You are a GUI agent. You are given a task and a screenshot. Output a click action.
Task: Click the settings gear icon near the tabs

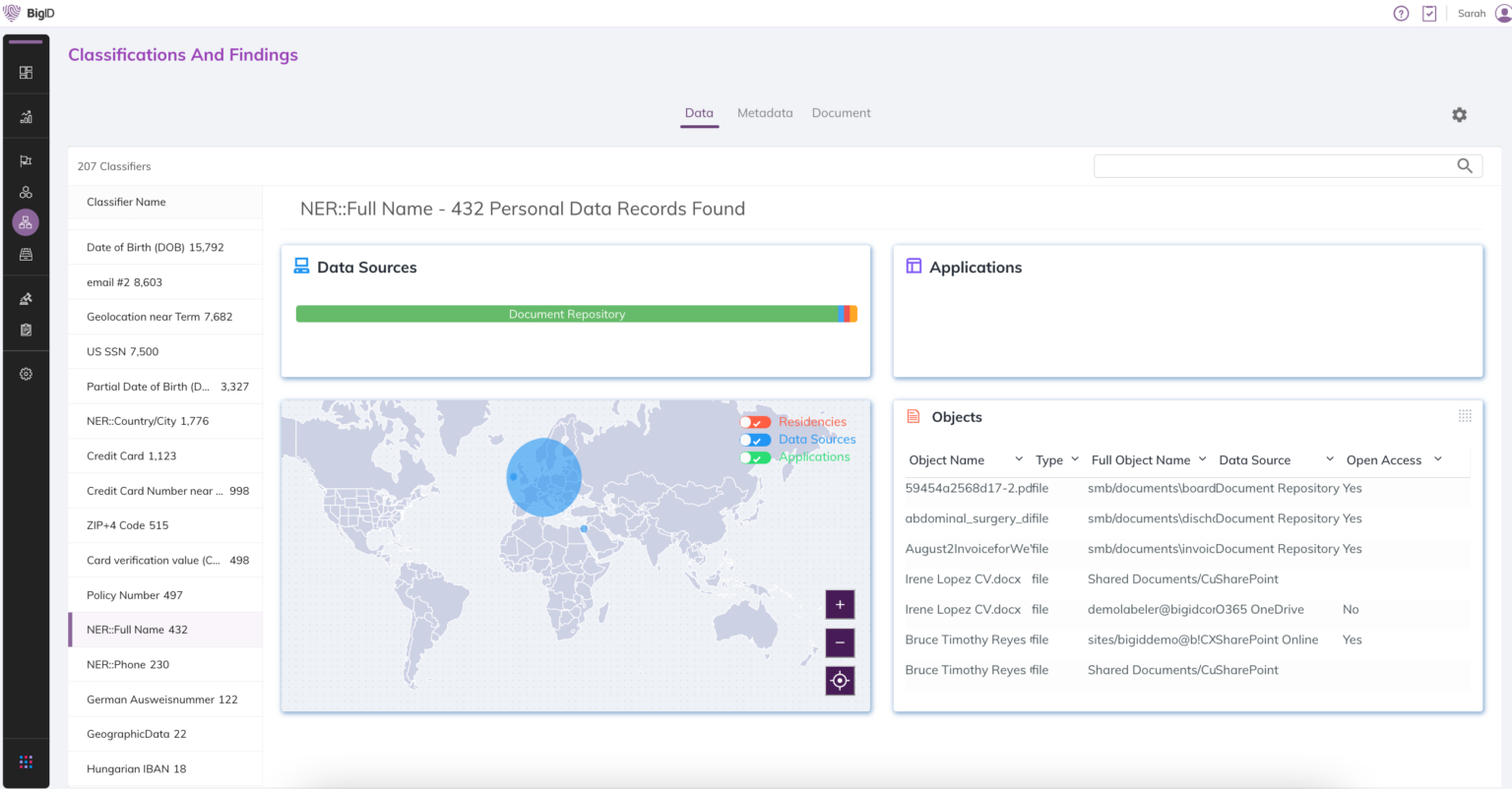pos(1459,115)
